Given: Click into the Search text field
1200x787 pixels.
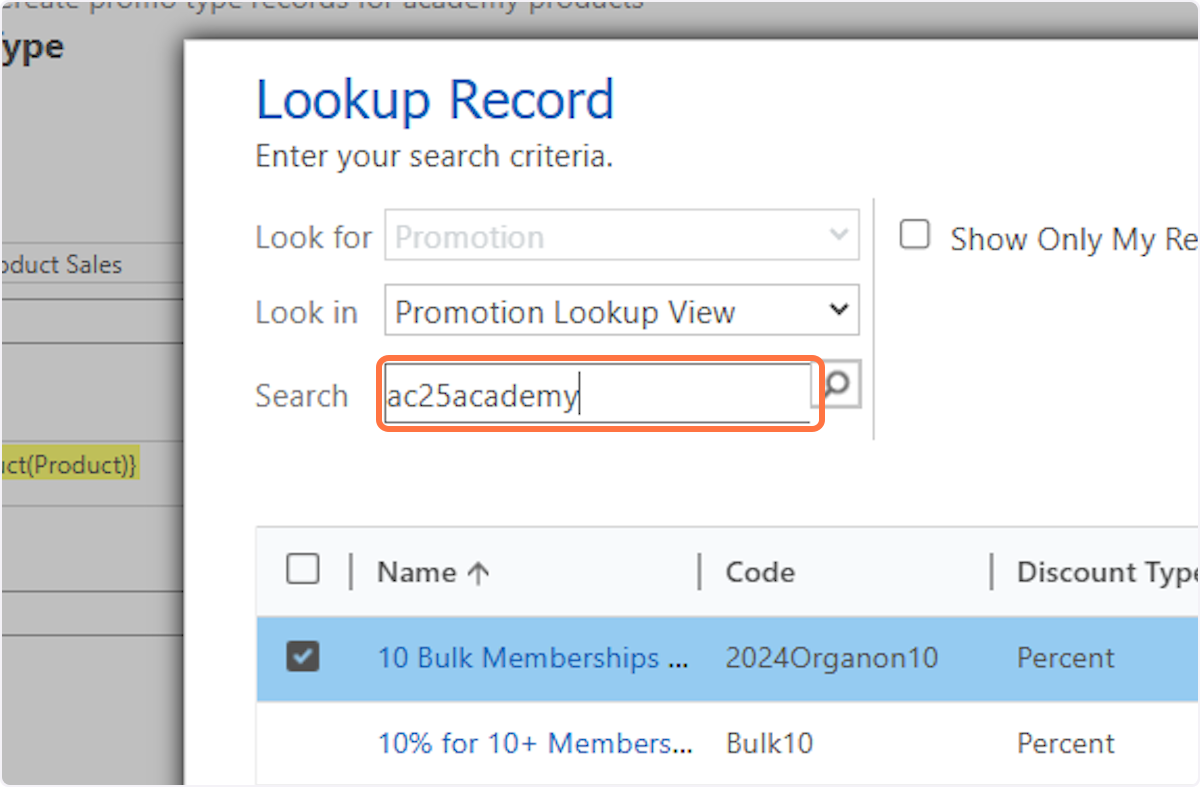Looking at the screenshot, I should pos(597,396).
